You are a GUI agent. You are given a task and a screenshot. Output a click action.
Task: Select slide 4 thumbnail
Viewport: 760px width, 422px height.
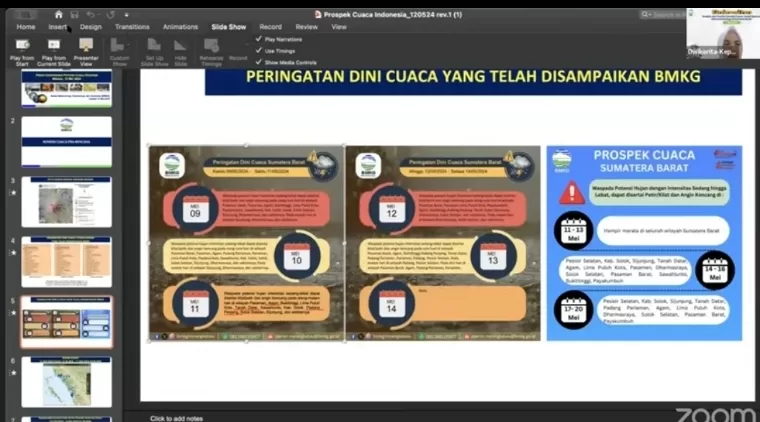66,262
